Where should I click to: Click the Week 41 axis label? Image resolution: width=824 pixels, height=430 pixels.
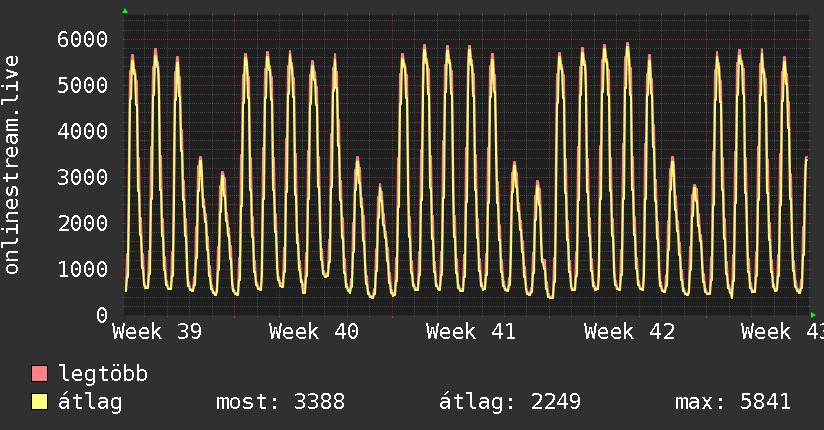(x=471, y=332)
